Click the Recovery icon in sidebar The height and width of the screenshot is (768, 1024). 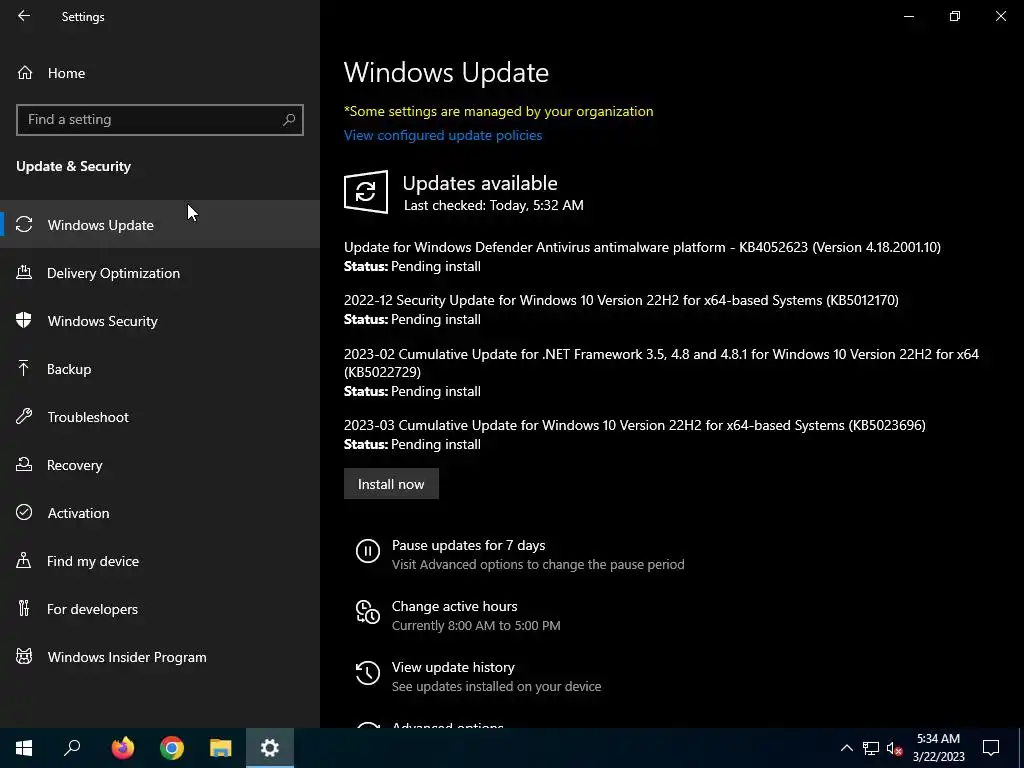(x=24, y=464)
